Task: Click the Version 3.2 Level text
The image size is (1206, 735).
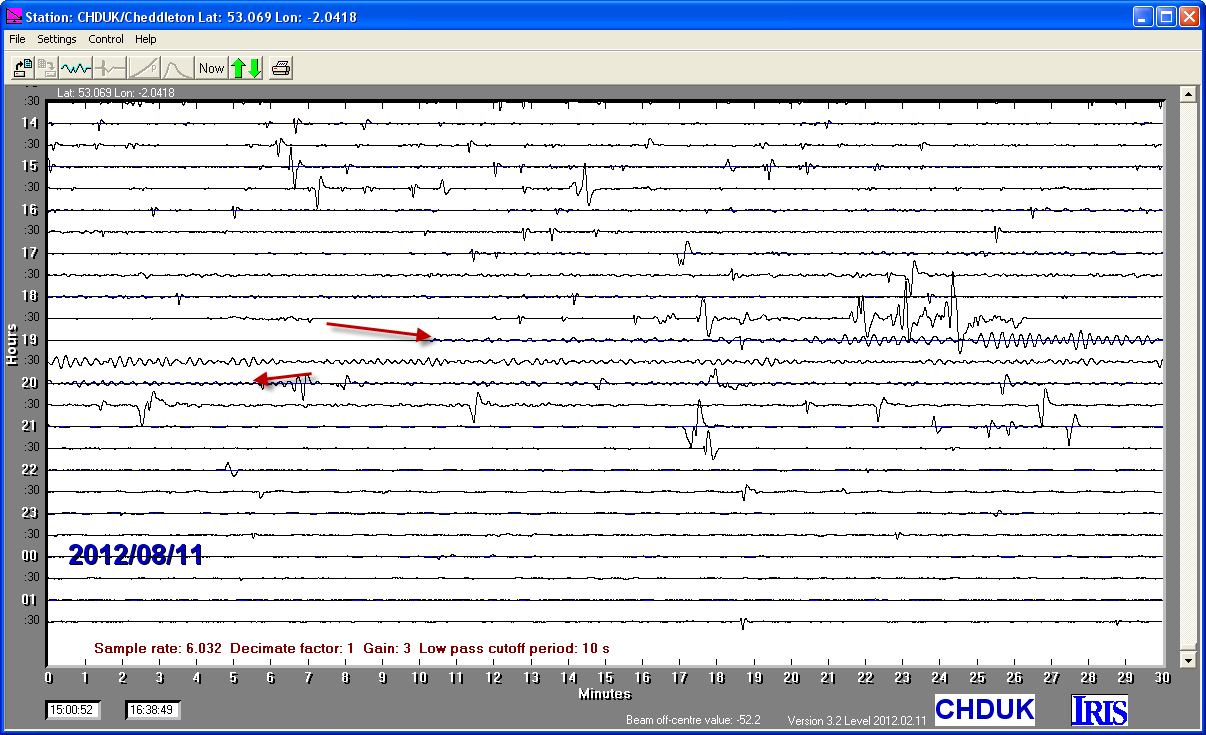Action: (857, 720)
